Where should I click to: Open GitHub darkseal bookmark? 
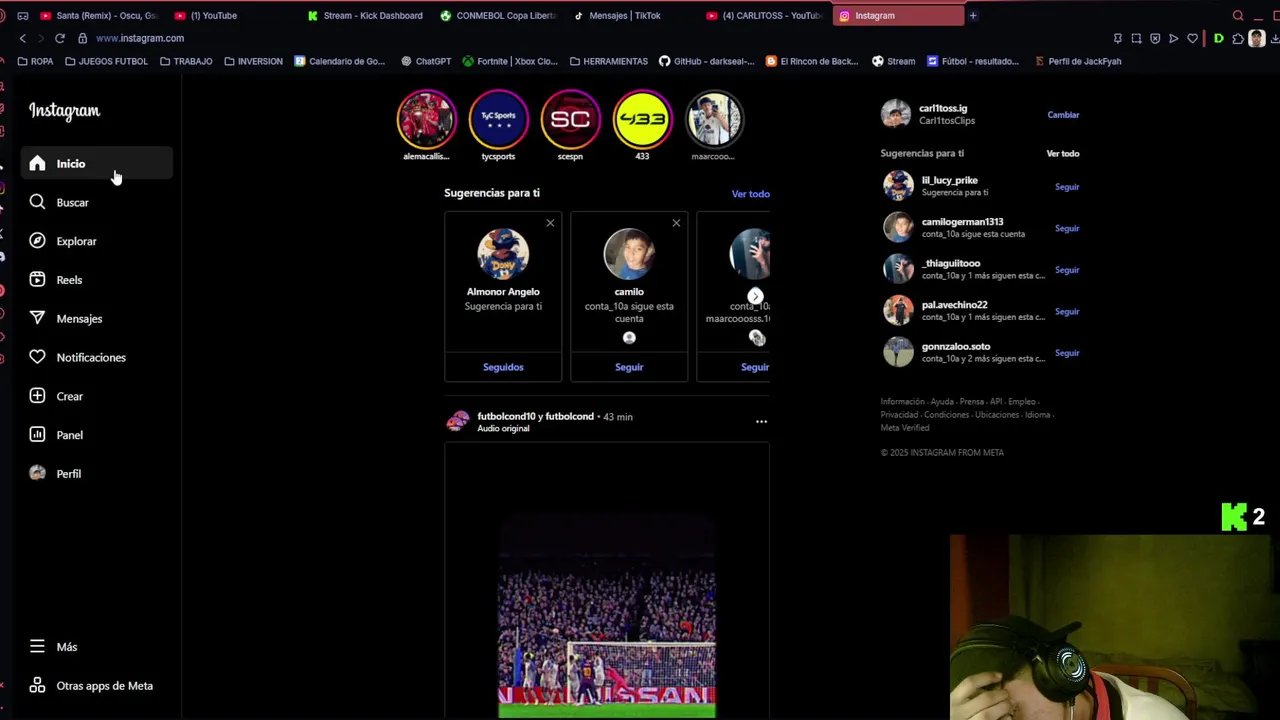click(707, 61)
